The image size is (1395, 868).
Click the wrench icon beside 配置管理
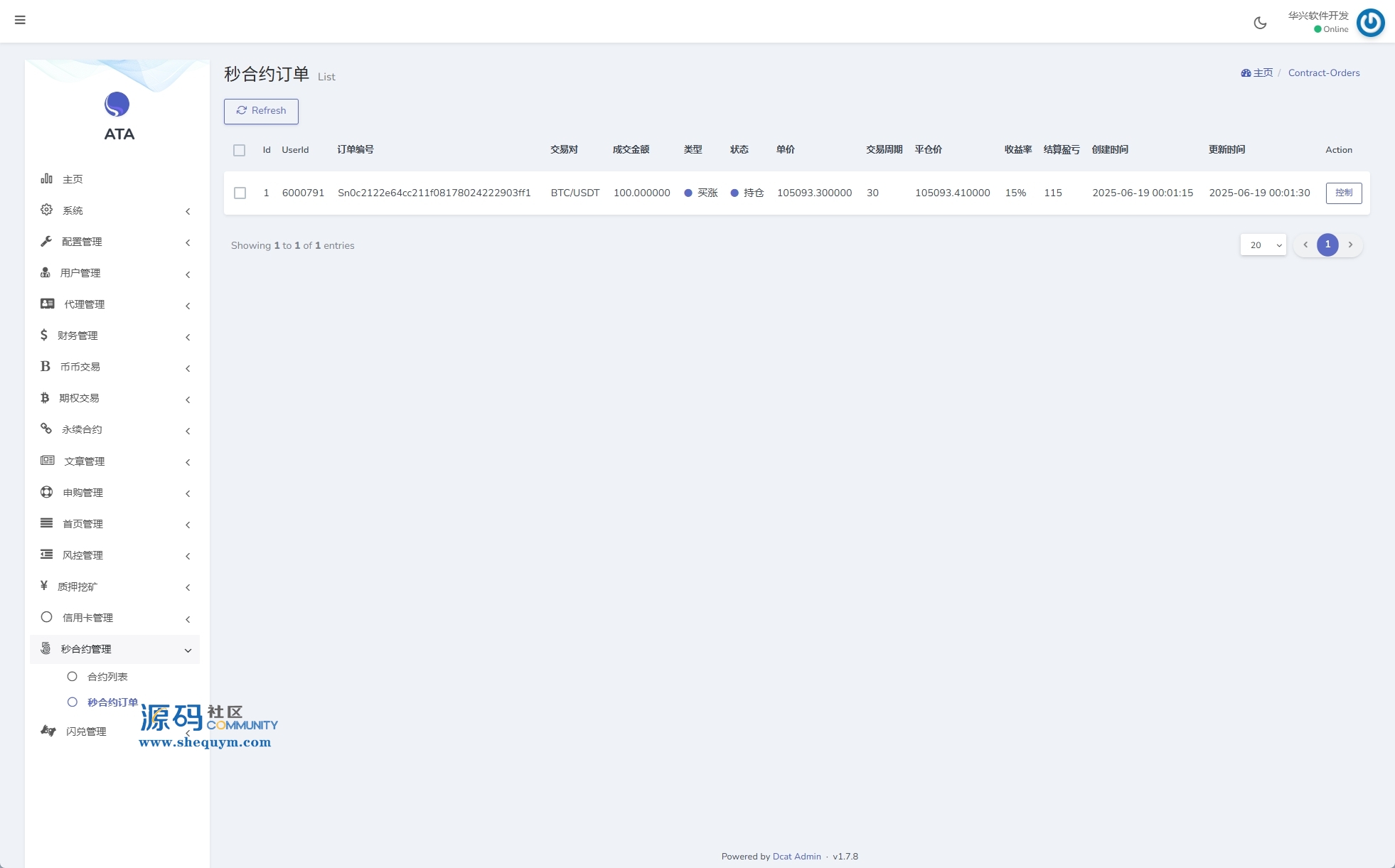pos(46,241)
